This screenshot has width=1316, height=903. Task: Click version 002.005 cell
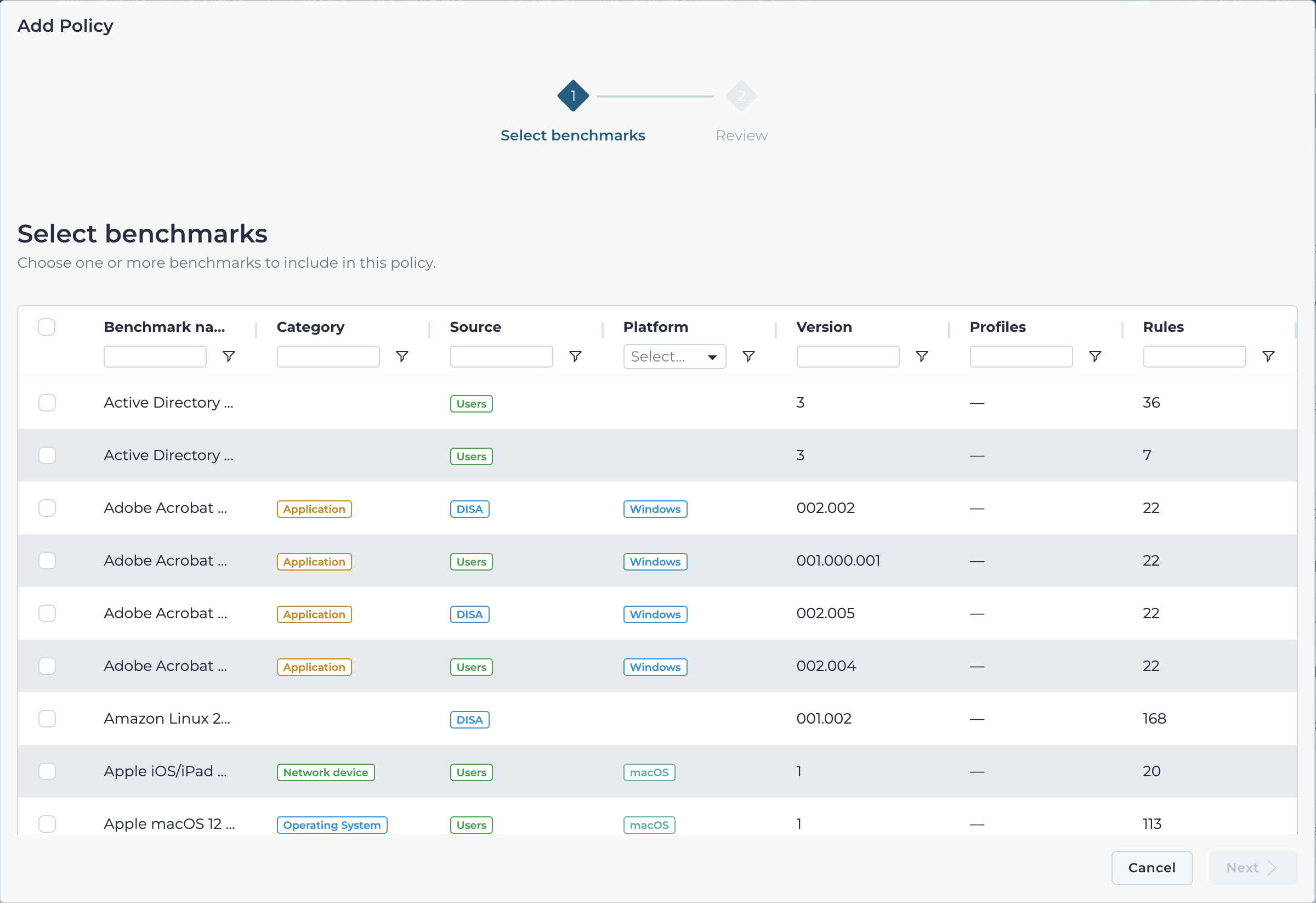pos(826,613)
